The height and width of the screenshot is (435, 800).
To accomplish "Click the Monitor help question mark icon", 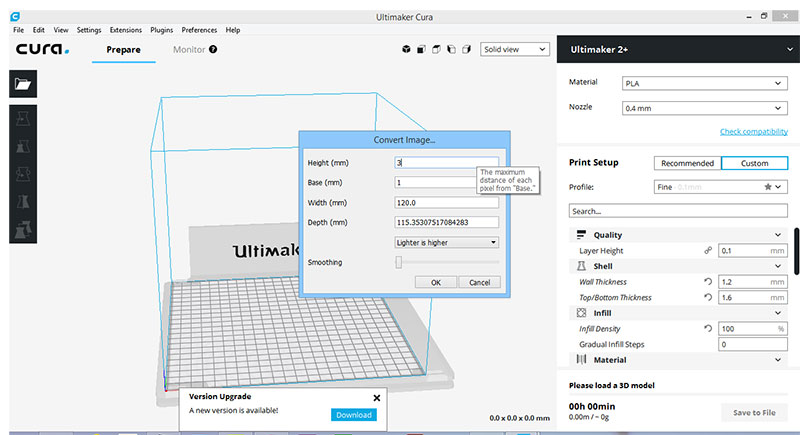I will click(213, 49).
